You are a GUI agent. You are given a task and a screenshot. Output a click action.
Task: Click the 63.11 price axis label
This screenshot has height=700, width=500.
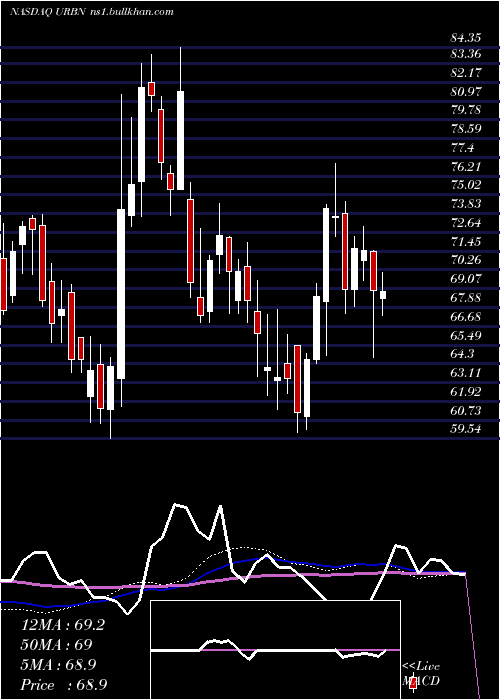pyautogui.click(x=466, y=373)
